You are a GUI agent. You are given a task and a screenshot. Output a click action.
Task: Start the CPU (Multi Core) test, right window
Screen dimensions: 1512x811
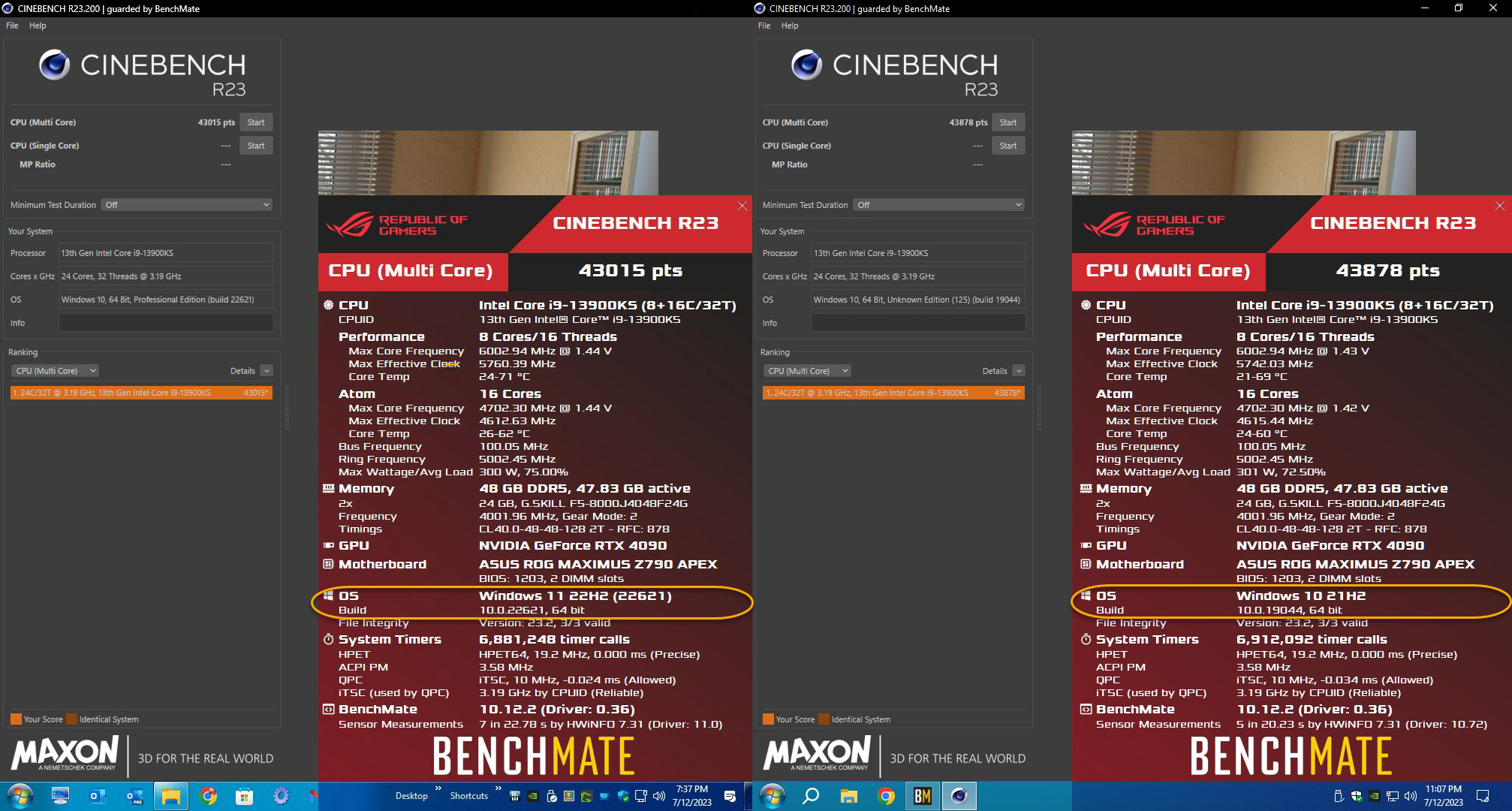pyautogui.click(x=1008, y=122)
